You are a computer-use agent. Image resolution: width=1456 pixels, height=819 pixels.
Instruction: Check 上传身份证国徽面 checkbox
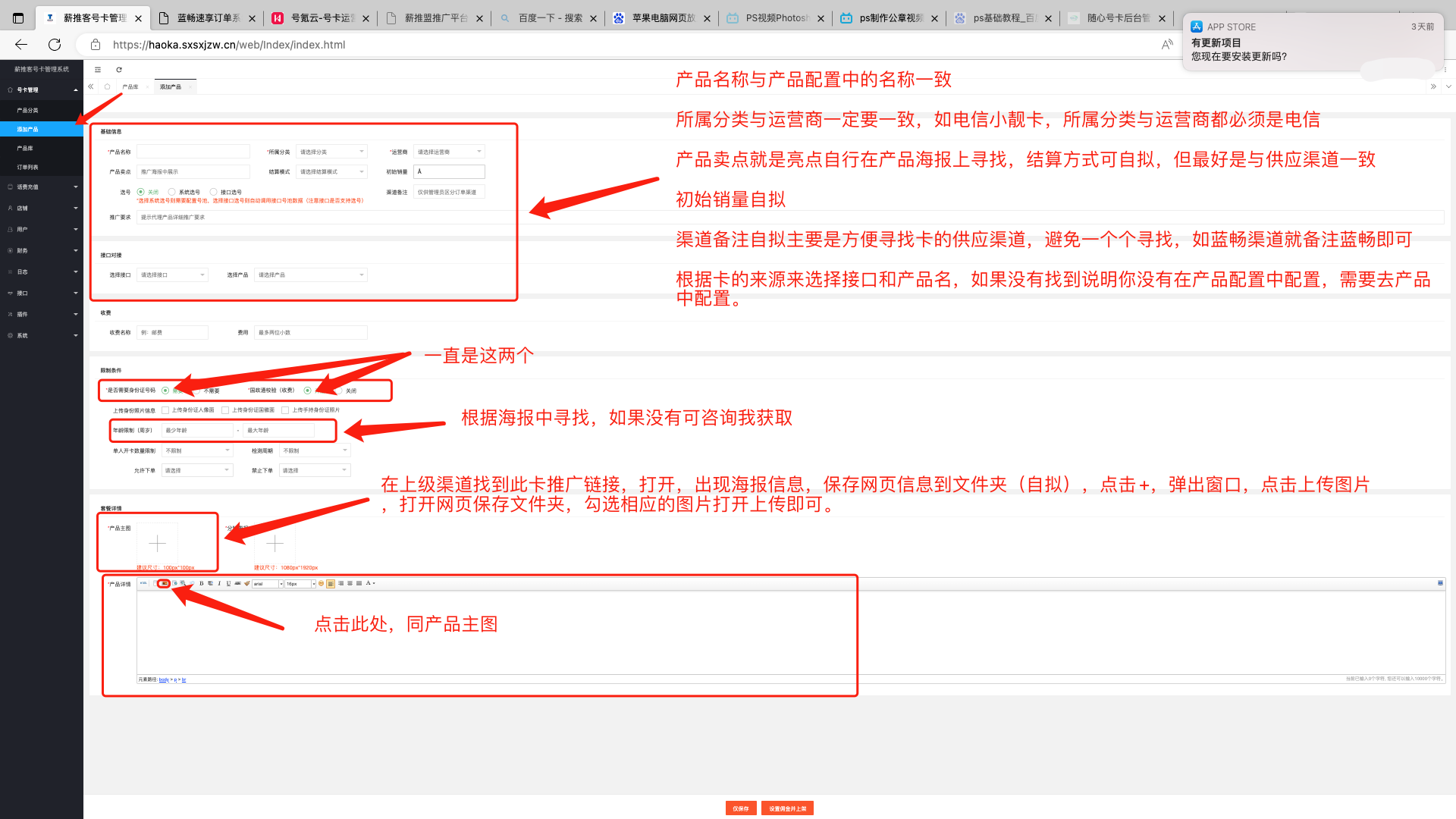(x=225, y=410)
